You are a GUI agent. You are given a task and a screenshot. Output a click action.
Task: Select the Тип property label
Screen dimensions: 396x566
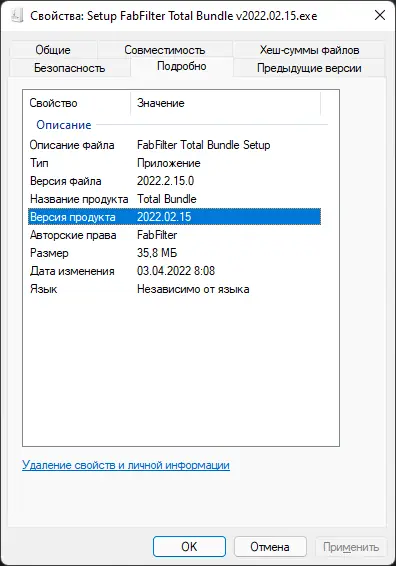pyautogui.click(x=39, y=163)
